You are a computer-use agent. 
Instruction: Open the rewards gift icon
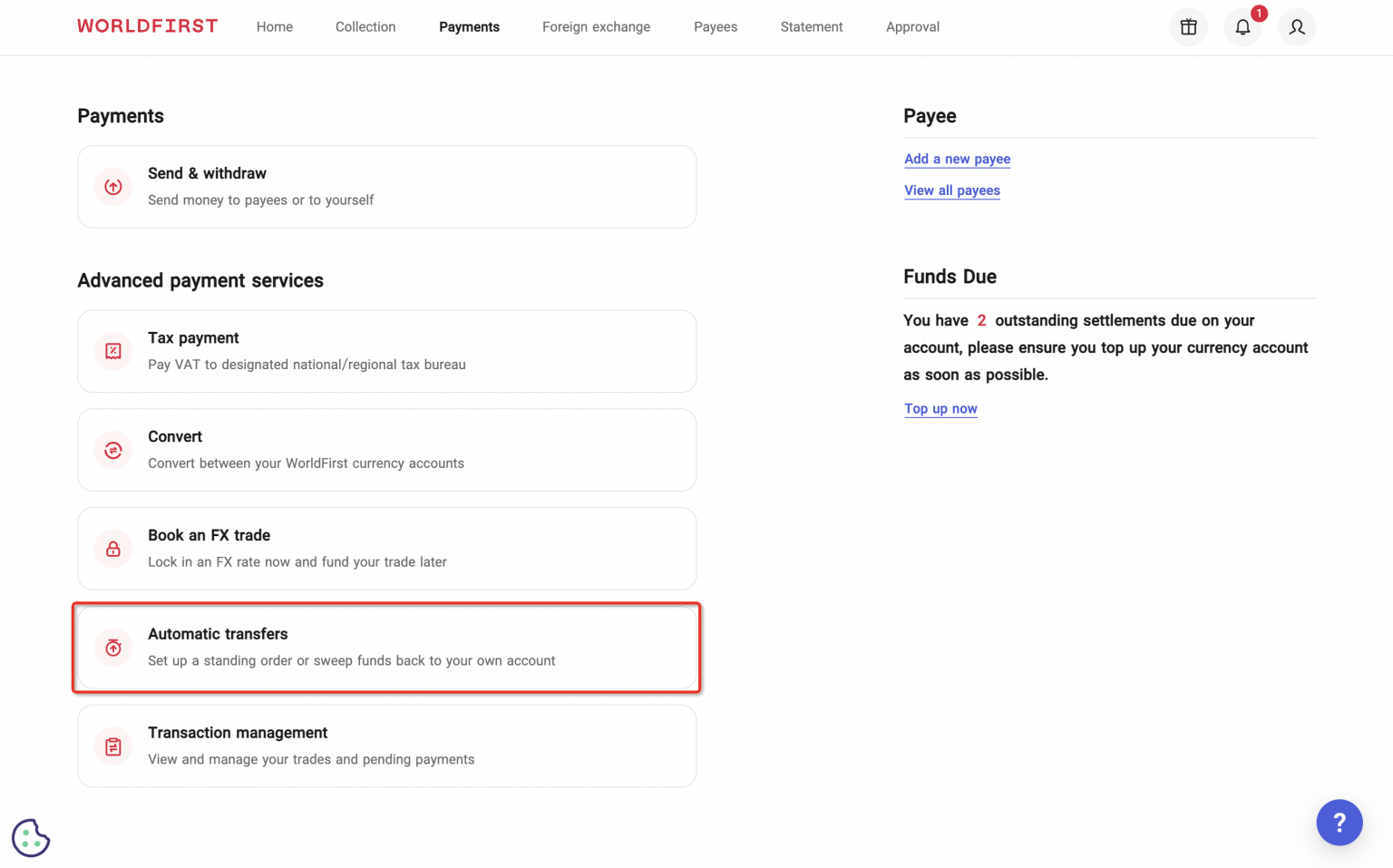[x=1188, y=26]
